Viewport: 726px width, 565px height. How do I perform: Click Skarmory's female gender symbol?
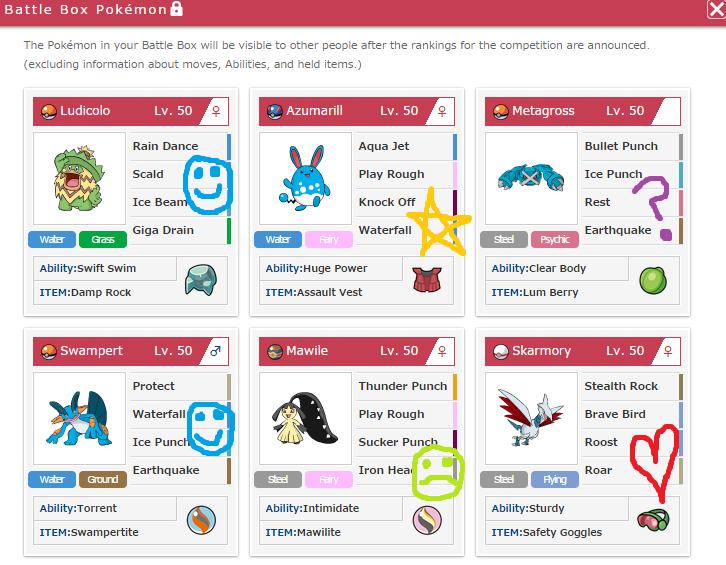point(668,351)
